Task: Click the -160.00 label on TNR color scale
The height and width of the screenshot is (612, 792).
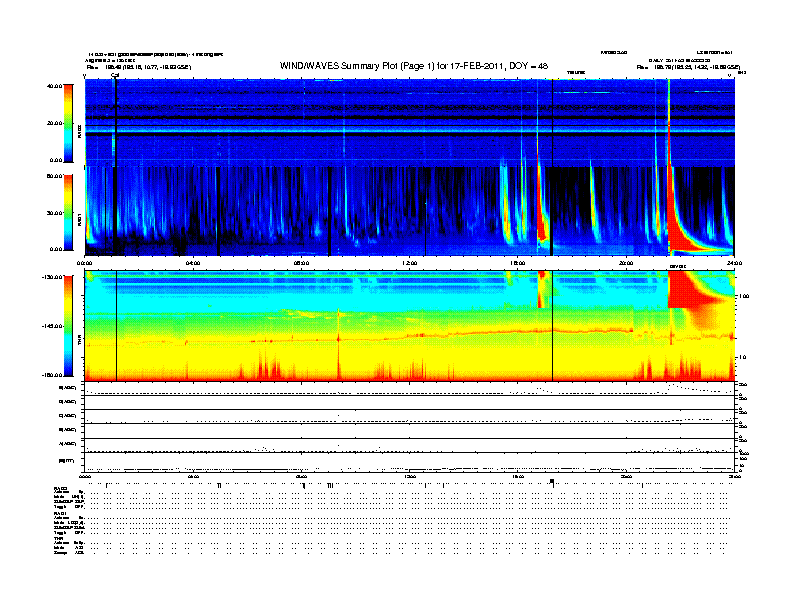Action: tap(53, 375)
